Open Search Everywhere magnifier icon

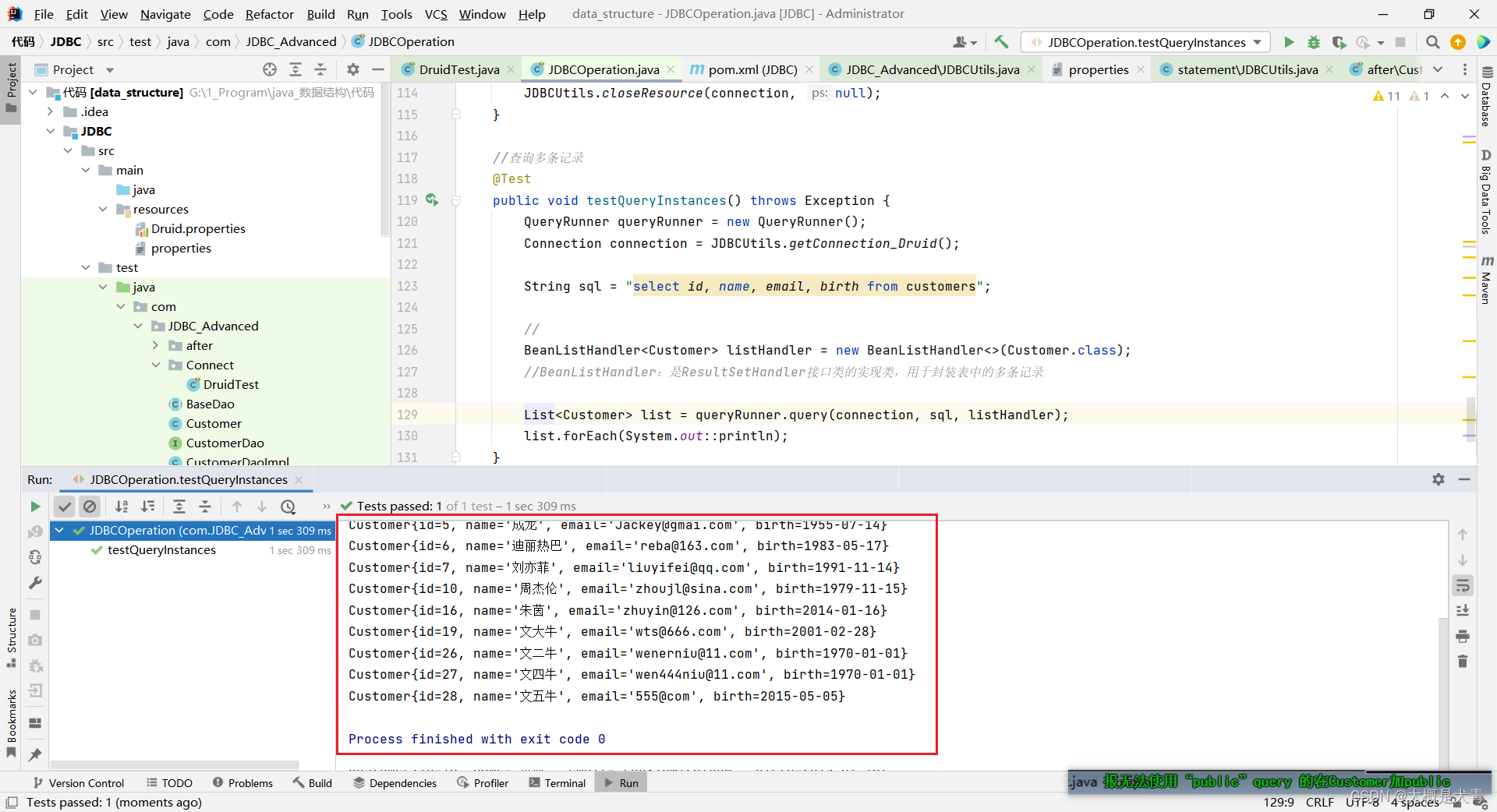click(x=1432, y=42)
